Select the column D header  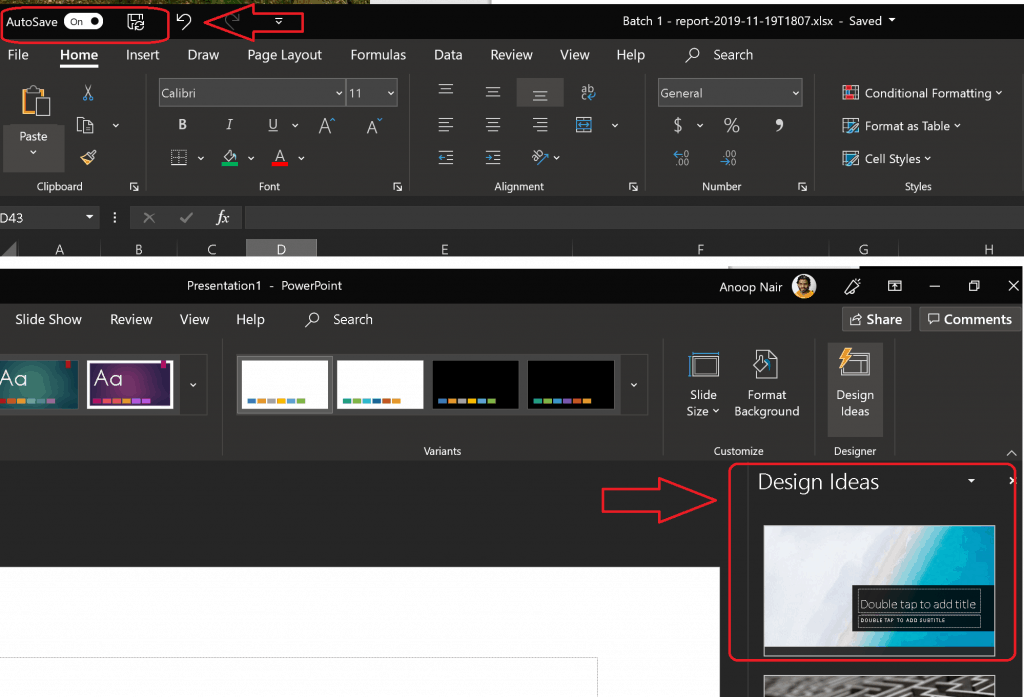(281, 249)
